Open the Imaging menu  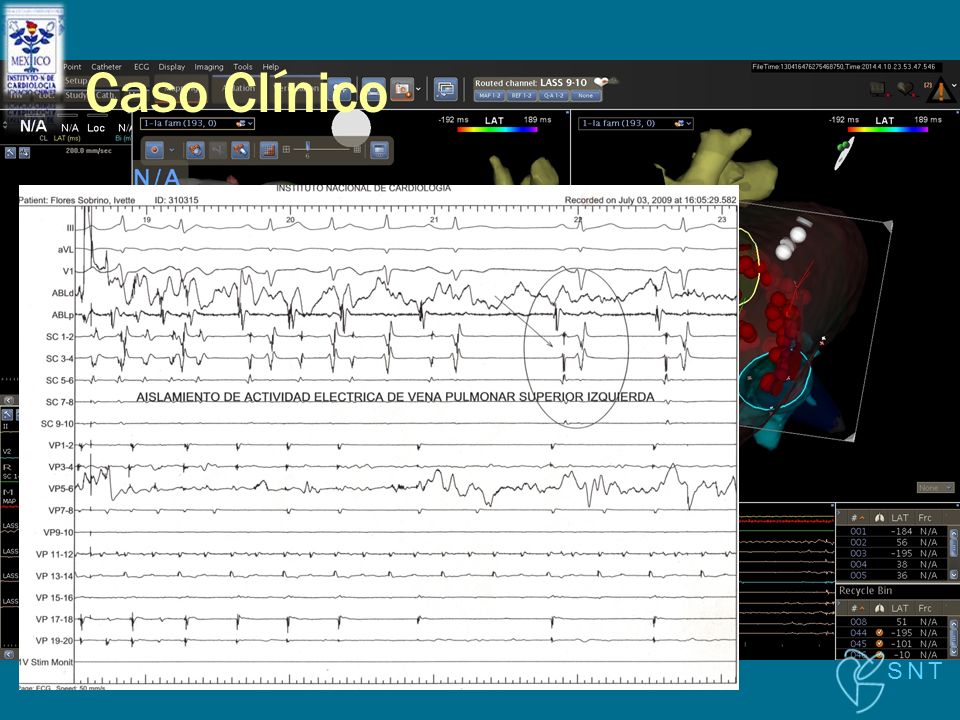(x=209, y=67)
